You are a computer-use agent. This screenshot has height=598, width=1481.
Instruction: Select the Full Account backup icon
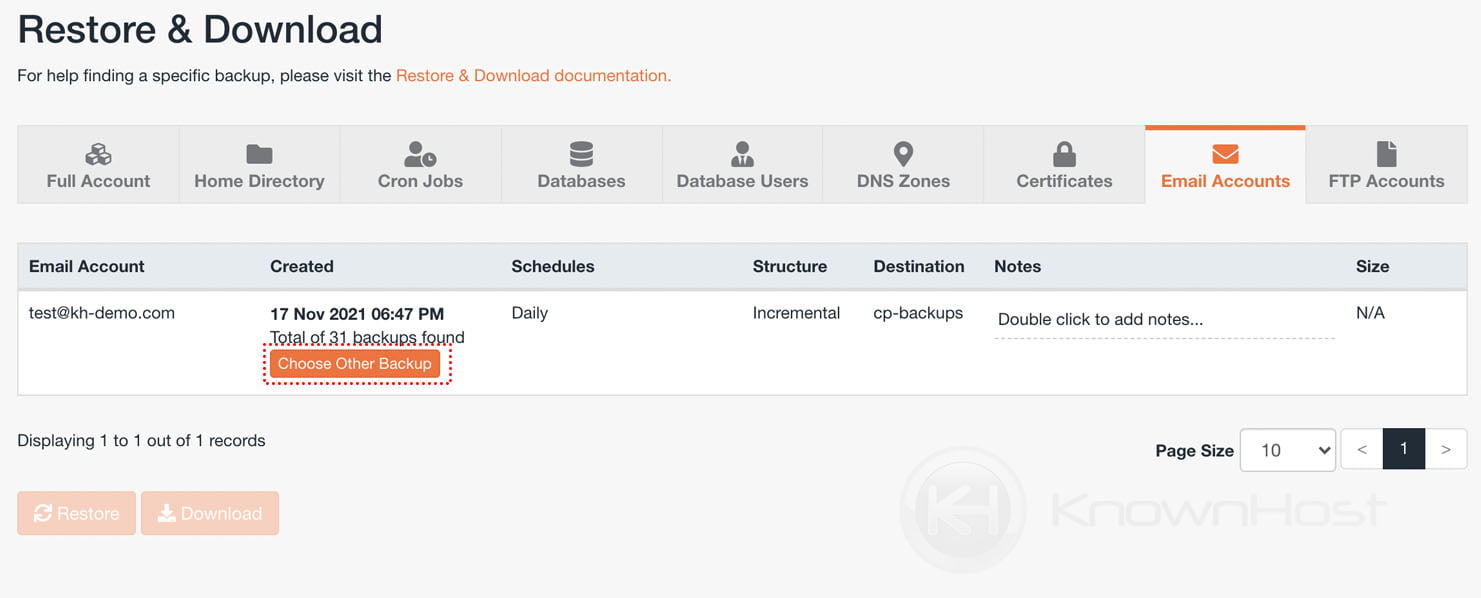tap(97, 152)
